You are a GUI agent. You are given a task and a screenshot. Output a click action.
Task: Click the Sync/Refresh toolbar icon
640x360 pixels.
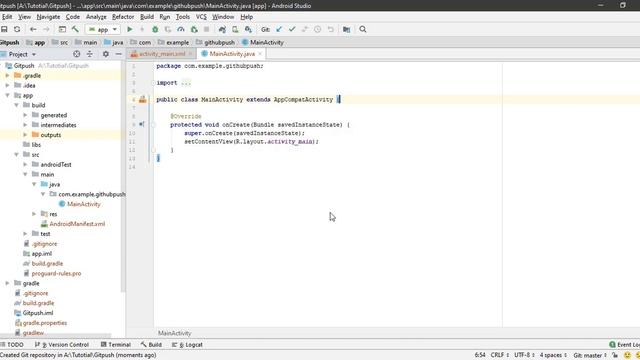(x=17, y=29)
